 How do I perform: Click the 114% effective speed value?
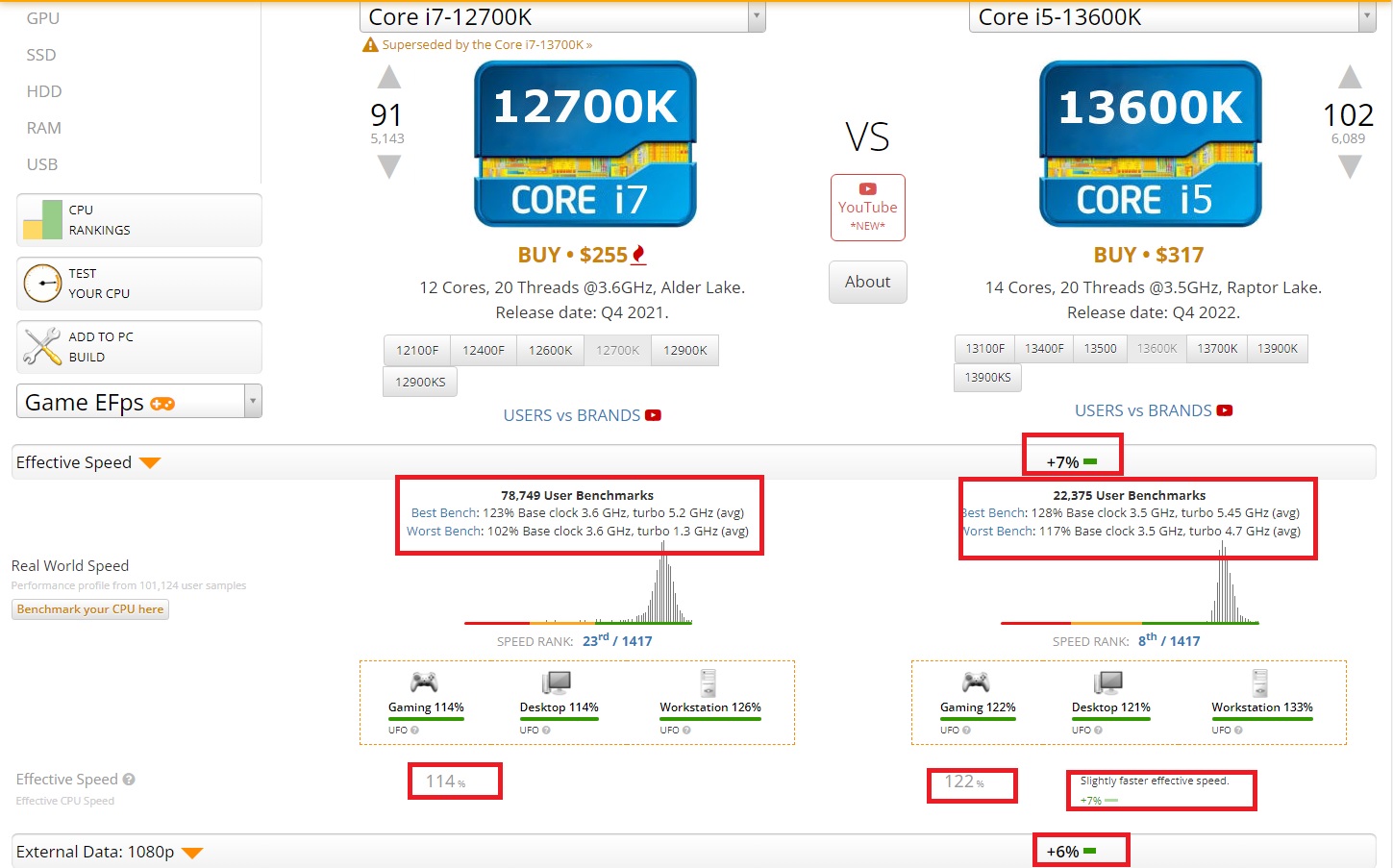click(445, 781)
